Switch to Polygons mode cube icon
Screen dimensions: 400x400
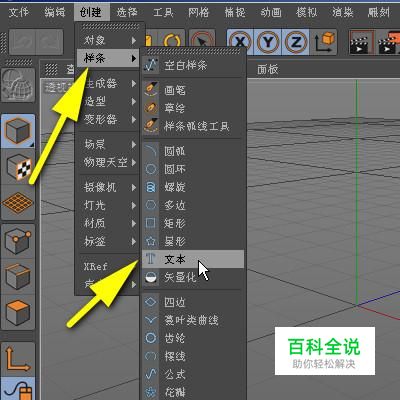(x=18, y=313)
